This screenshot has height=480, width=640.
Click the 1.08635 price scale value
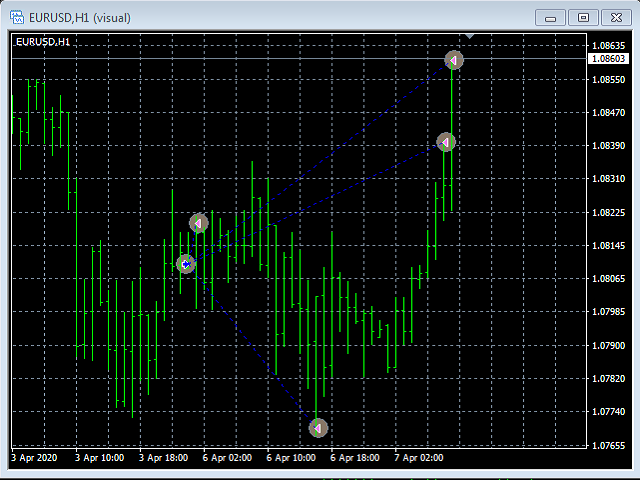coord(608,45)
